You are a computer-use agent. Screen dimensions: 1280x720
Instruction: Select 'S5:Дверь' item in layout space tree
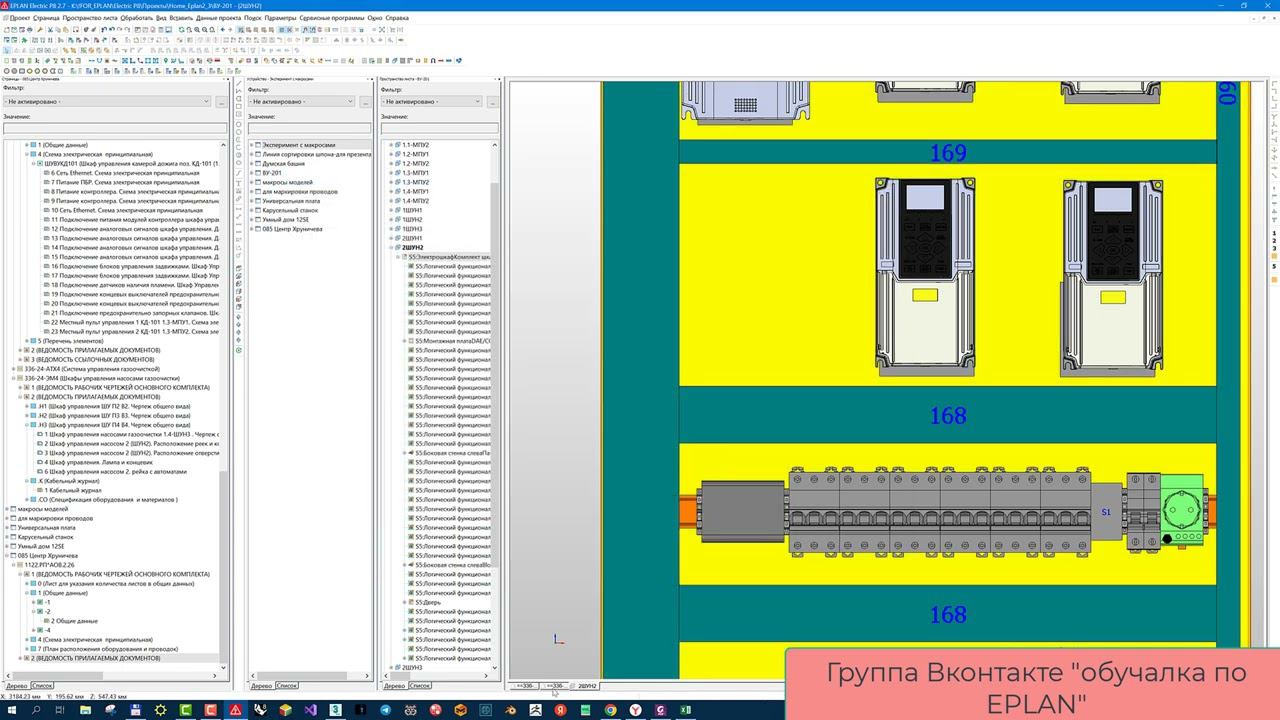pos(427,602)
